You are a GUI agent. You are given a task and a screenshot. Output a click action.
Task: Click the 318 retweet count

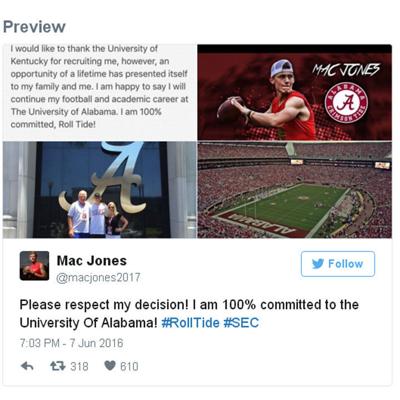click(x=79, y=367)
